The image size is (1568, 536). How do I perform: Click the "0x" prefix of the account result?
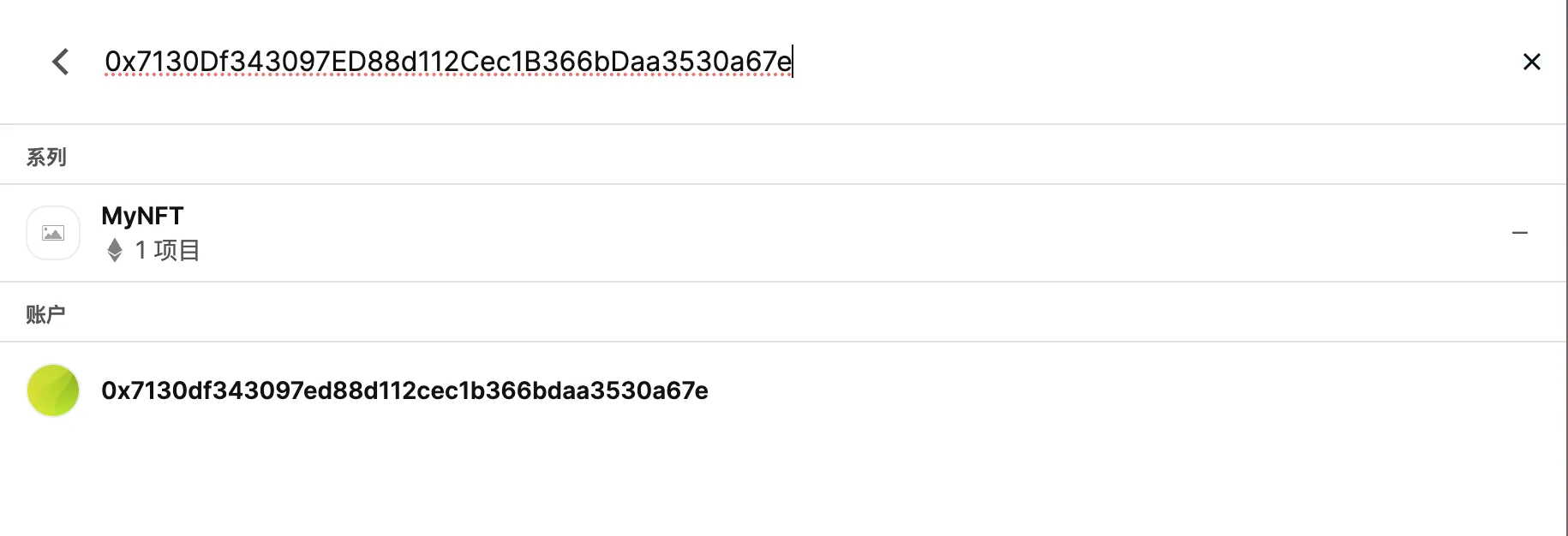116,390
